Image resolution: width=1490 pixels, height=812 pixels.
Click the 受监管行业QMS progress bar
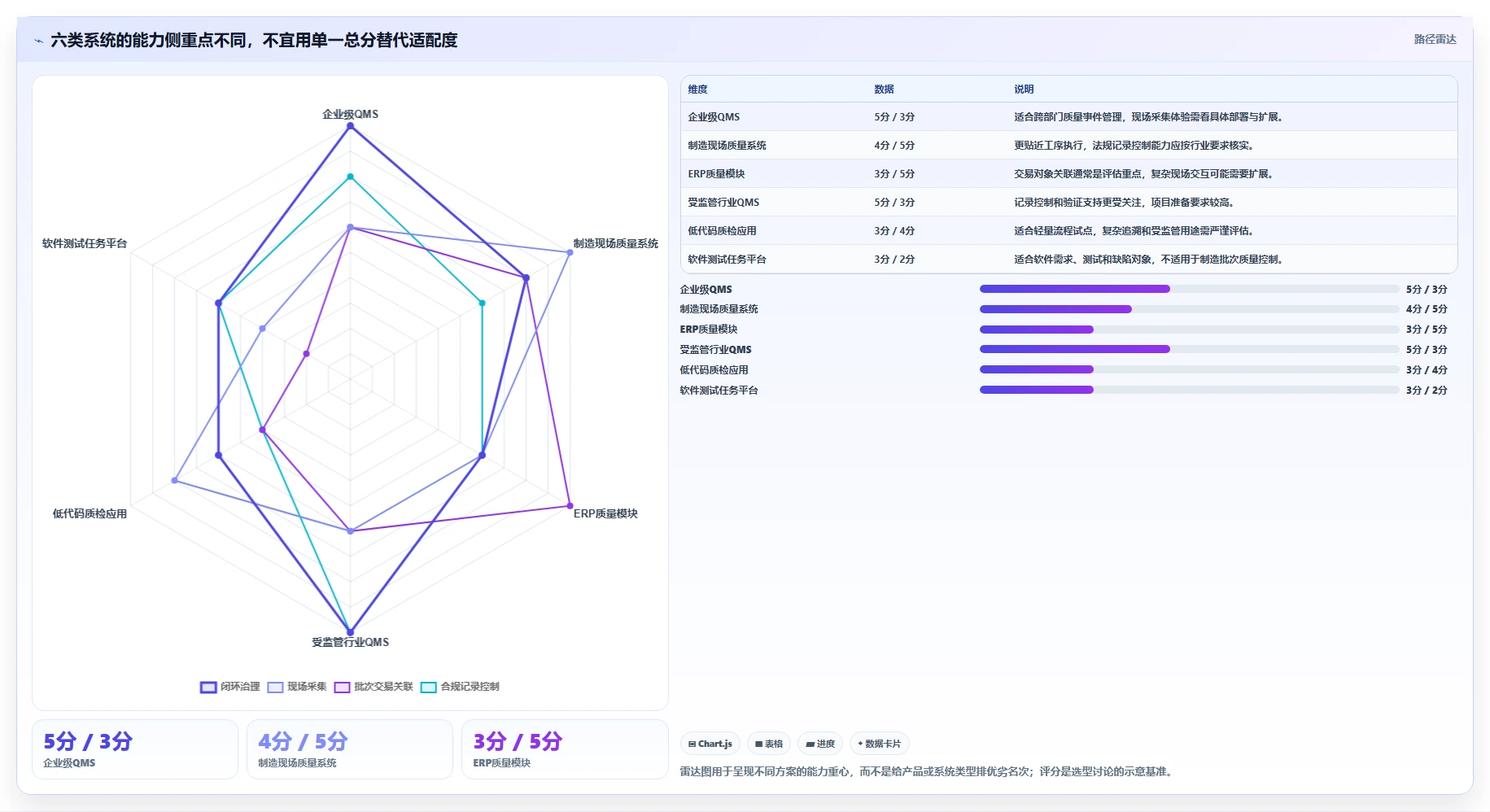pos(1189,349)
